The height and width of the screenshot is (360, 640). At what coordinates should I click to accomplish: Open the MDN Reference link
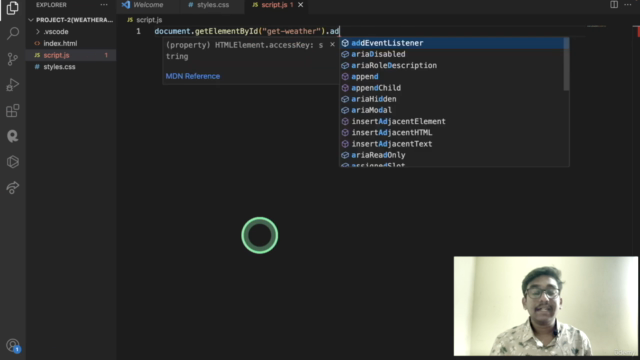193,76
